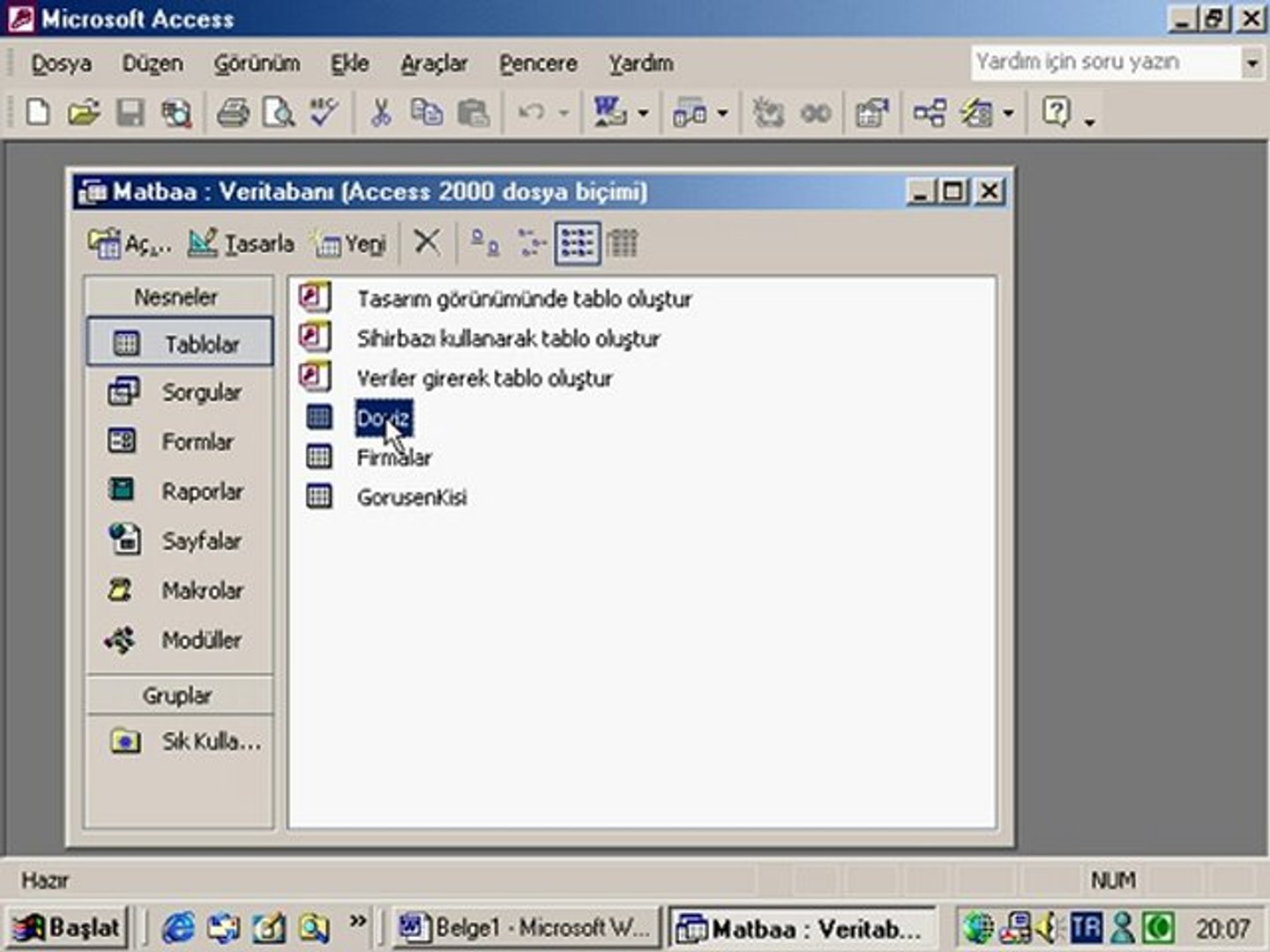Open the Görünüm menu
The width and height of the screenshot is (1270, 952).
257,63
